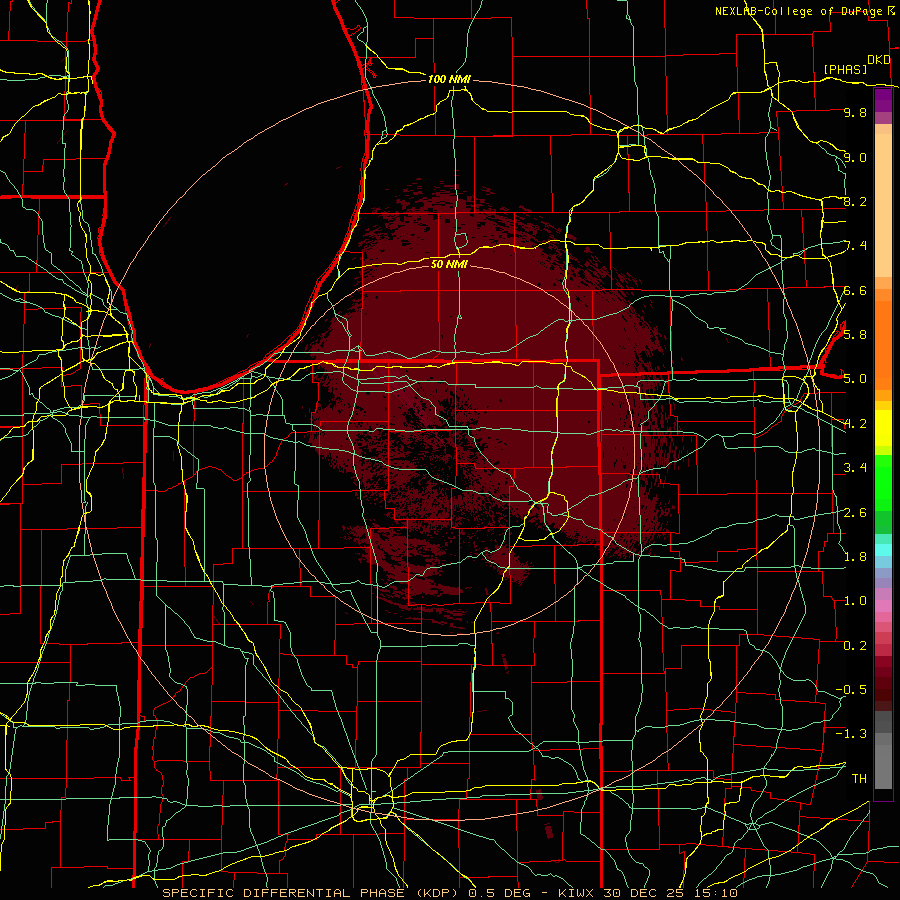This screenshot has height=900, width=900.
Task: Click the DKD label above the color scale
Action: click(878, 60)
